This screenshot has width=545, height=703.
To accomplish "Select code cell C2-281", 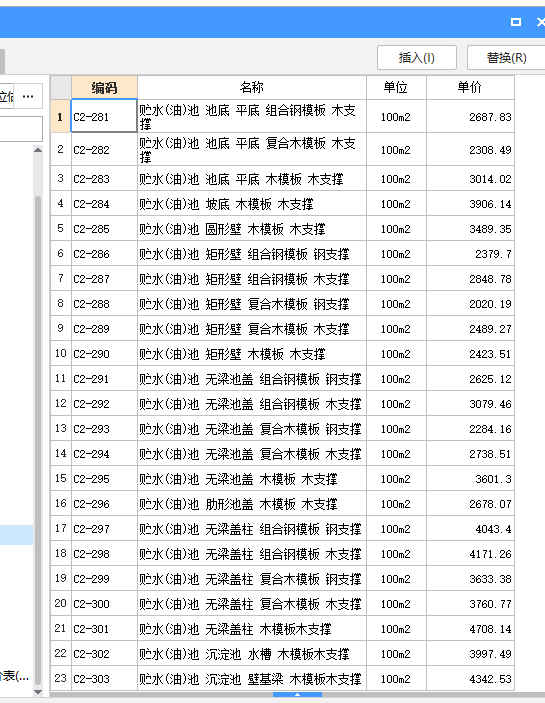I will 104,116.
